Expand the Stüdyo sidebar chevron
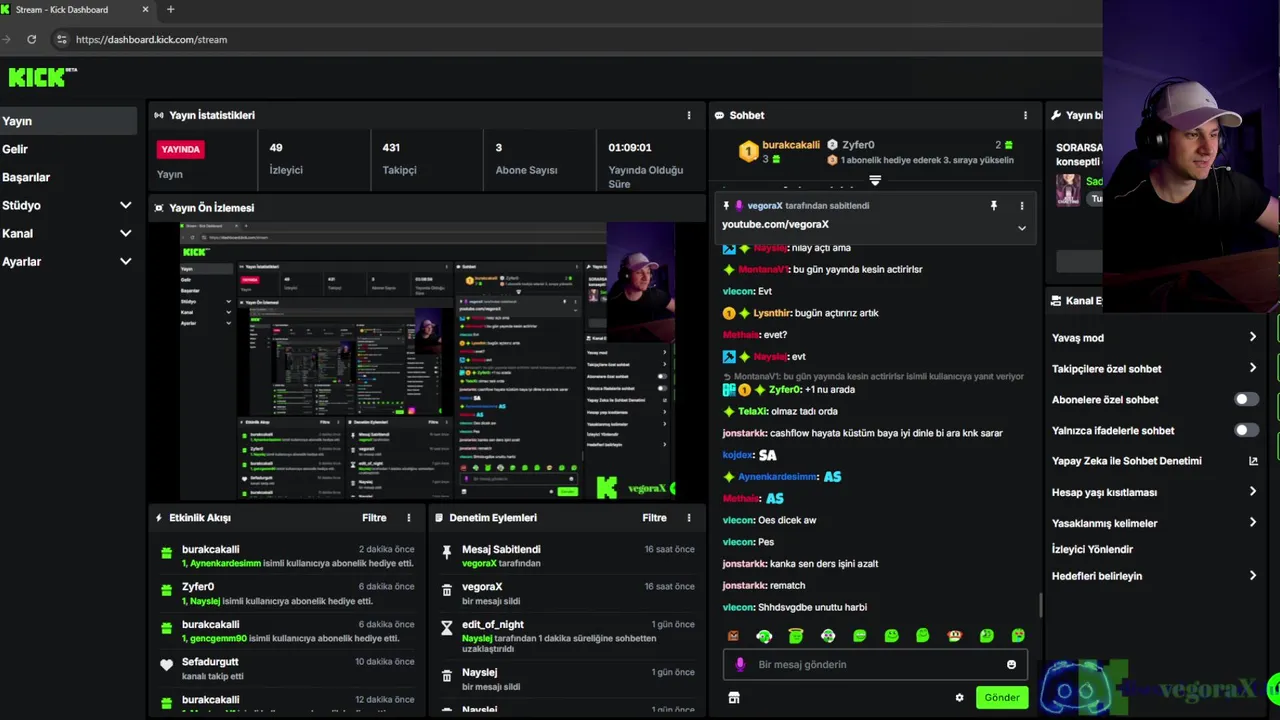The height and width of the screenshot is (720, 1280). click(125, 205)
